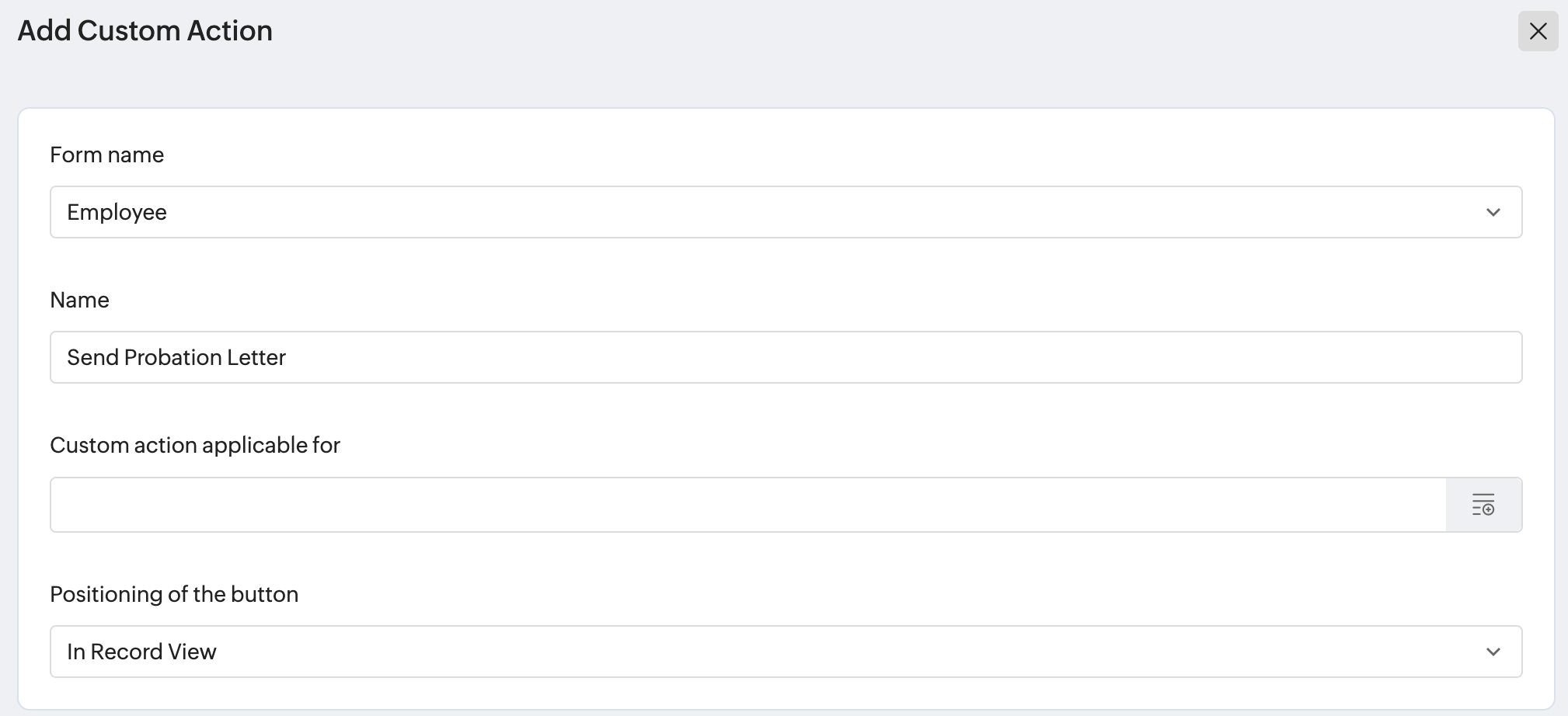Click the chevron arrow in Positioning dropdown
Image resolution: width=1568 pixels, height=716 pixels.
click(x=1493, y=652)
